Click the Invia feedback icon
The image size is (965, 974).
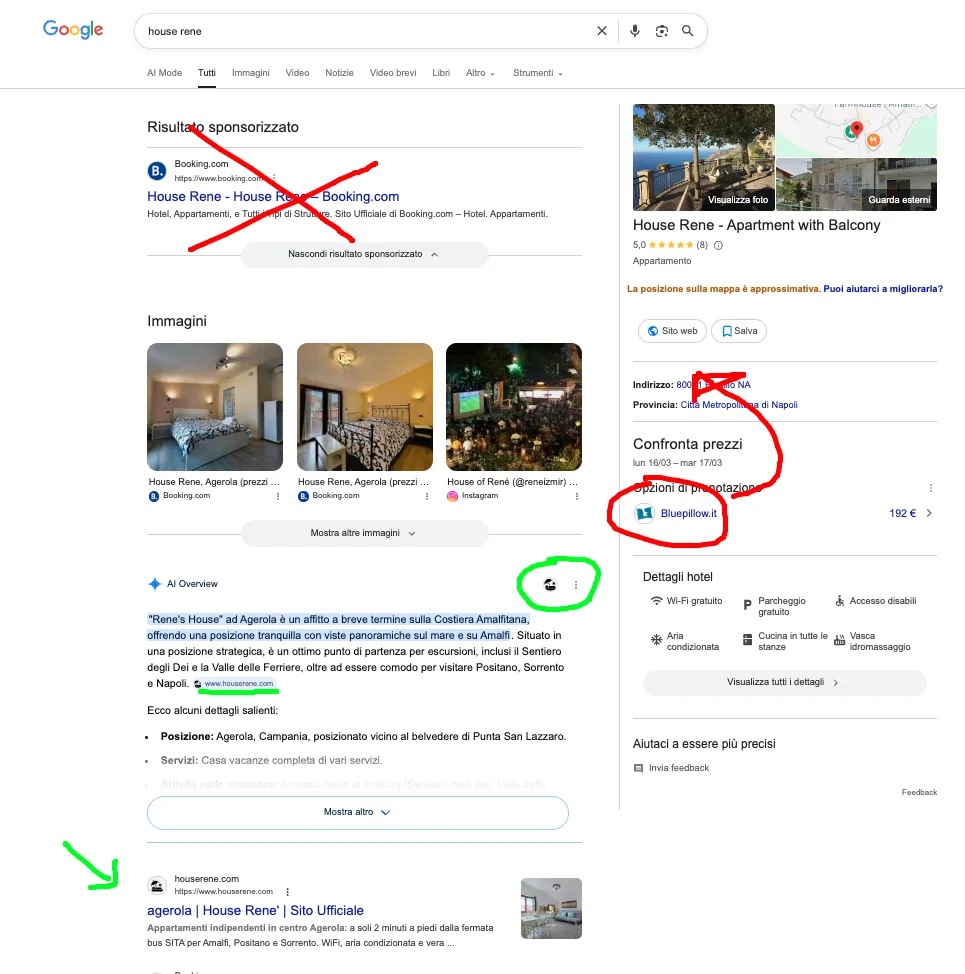click(x=638, y=767)
